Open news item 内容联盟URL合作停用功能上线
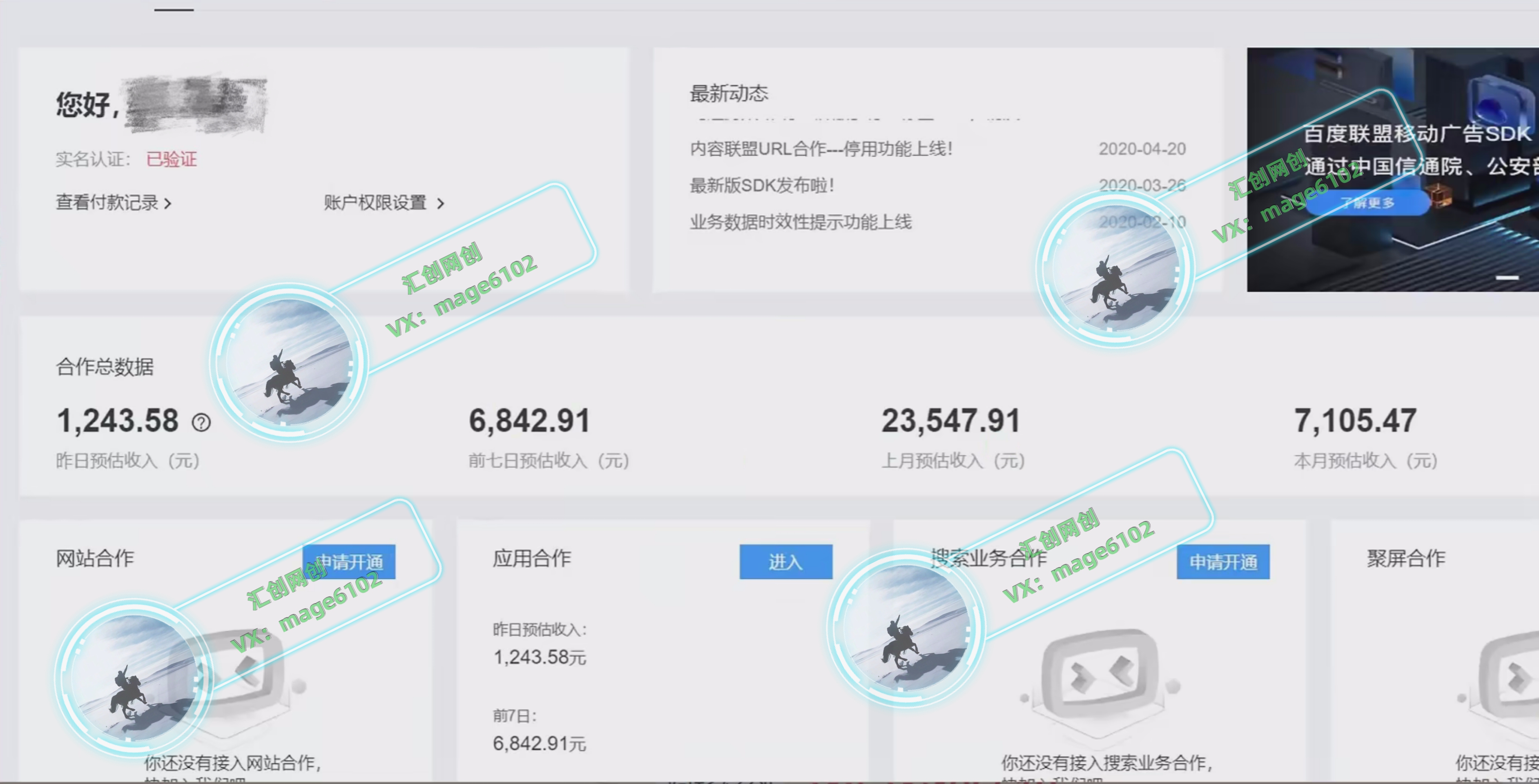1539x784 pixels. tap(821, 149)
